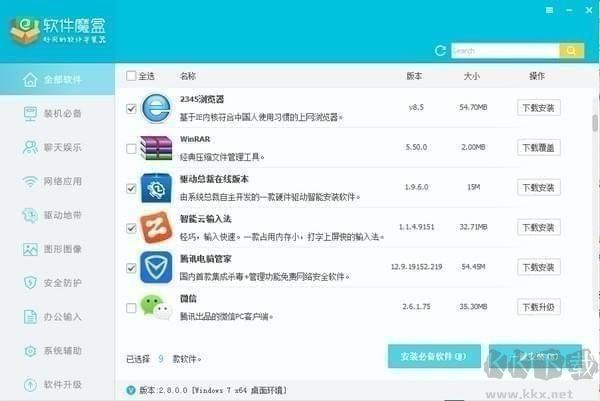Click the 已选择 selected count text
The width and height of the screenshot is (600, 401).
(x=164, y=359)
